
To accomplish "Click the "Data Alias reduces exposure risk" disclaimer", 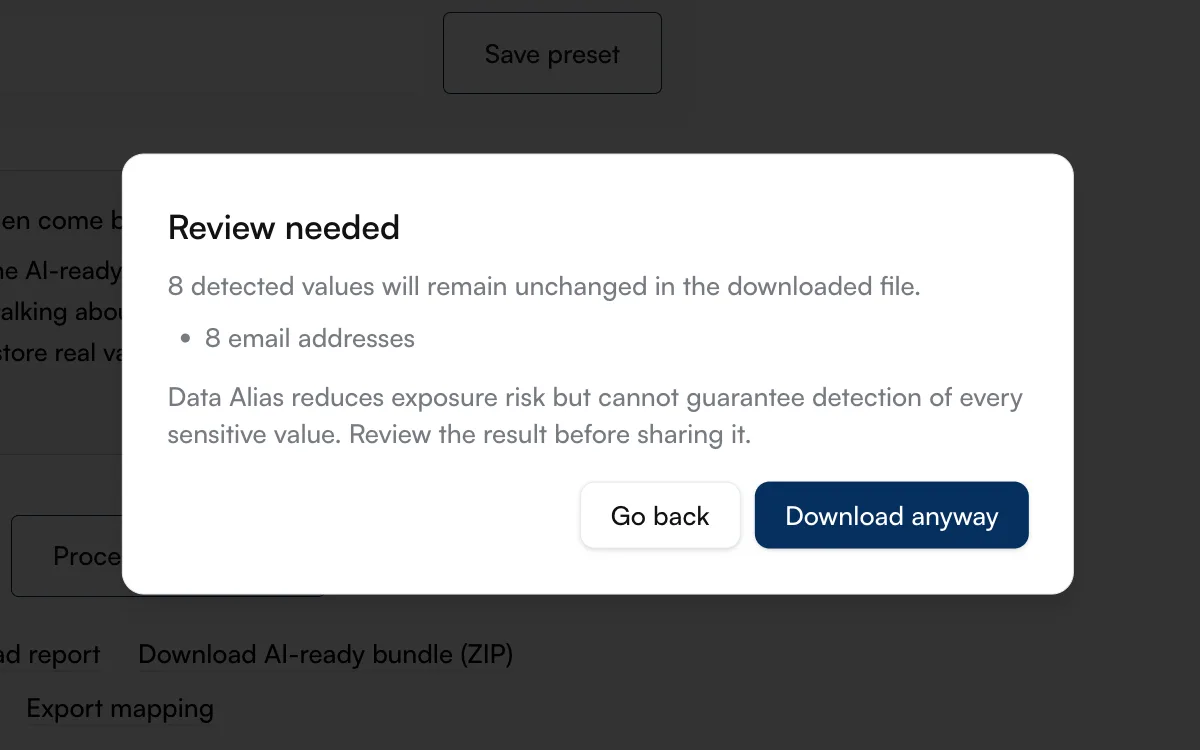I will [x=595, y=416].
